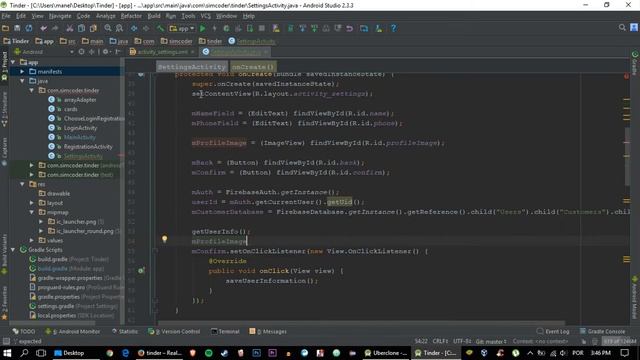Open the Version Control tool window
The image size is (640, 360).
point(174,331)
